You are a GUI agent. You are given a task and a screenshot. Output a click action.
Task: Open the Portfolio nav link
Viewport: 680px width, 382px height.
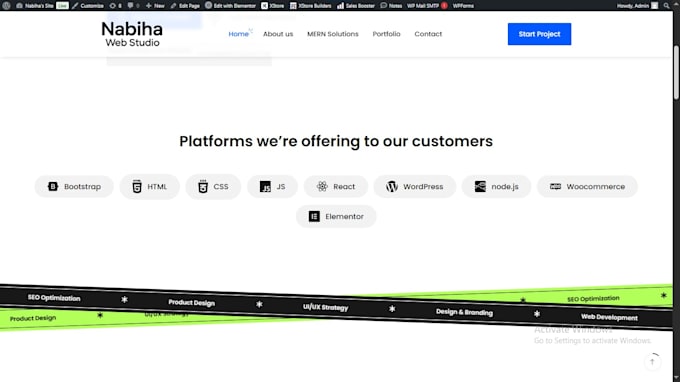coord(386,34)
